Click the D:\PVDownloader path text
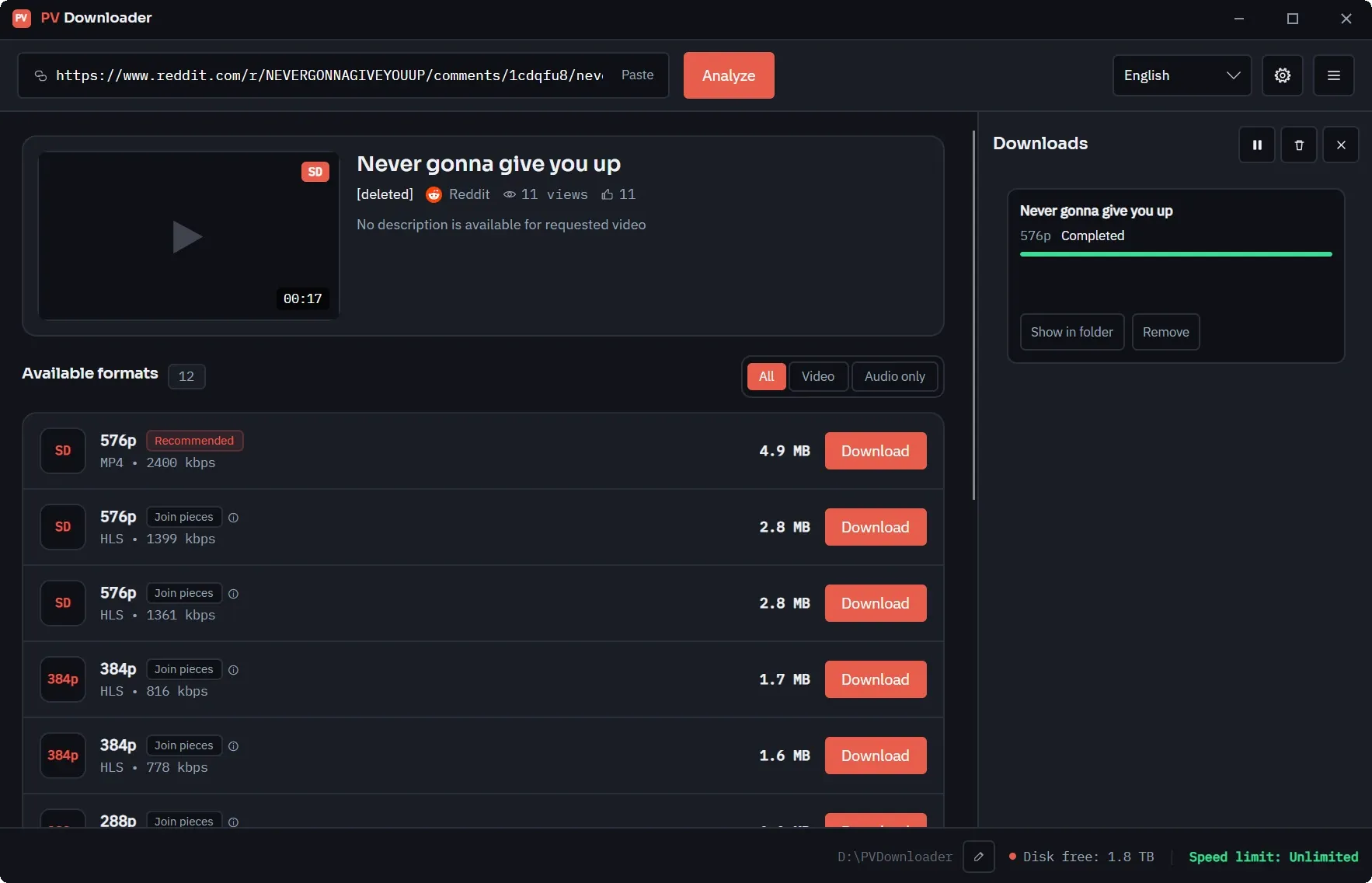 click(x=895, y=857)
